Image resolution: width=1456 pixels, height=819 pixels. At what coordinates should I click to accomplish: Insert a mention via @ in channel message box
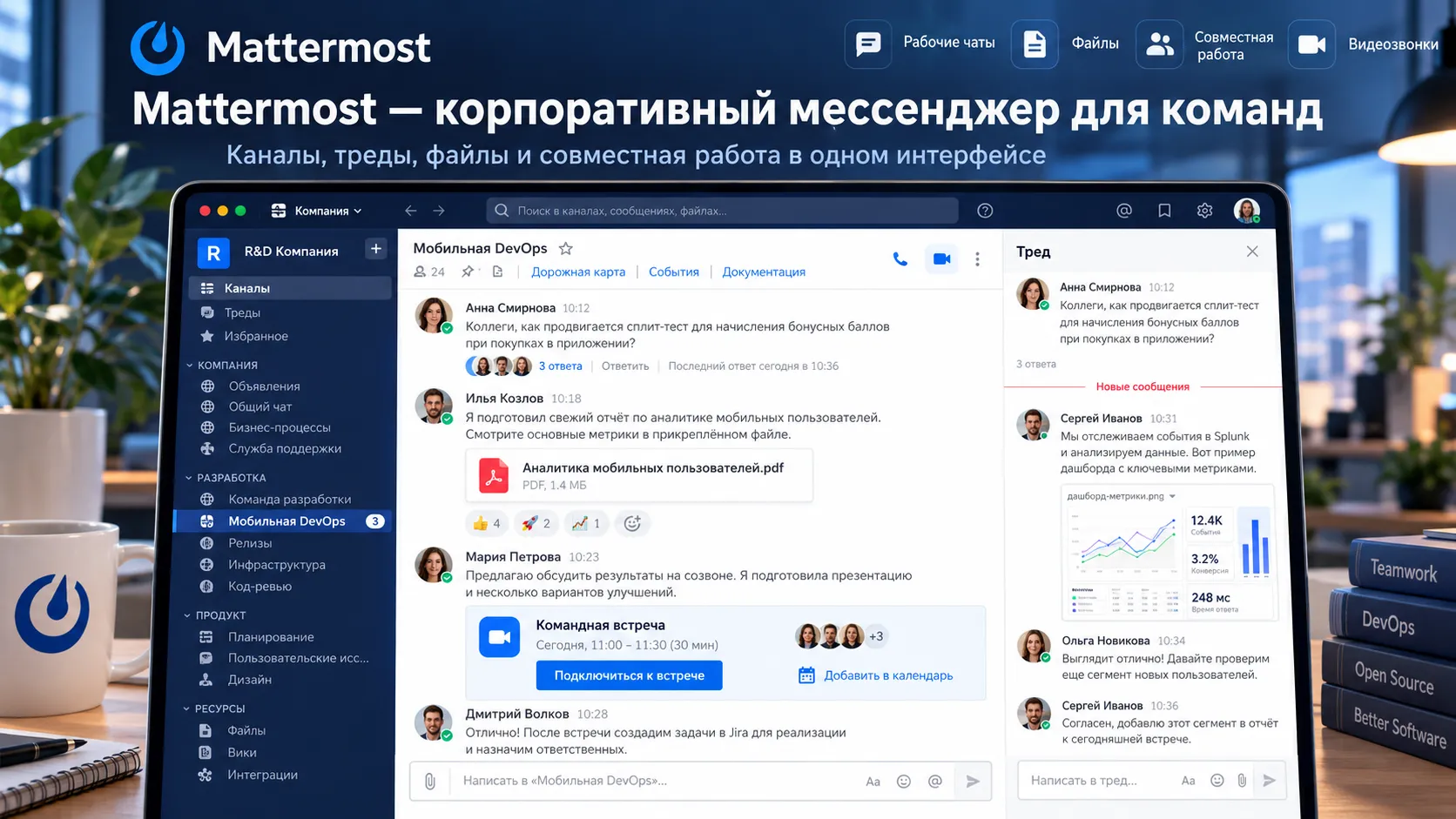point(935,782)
